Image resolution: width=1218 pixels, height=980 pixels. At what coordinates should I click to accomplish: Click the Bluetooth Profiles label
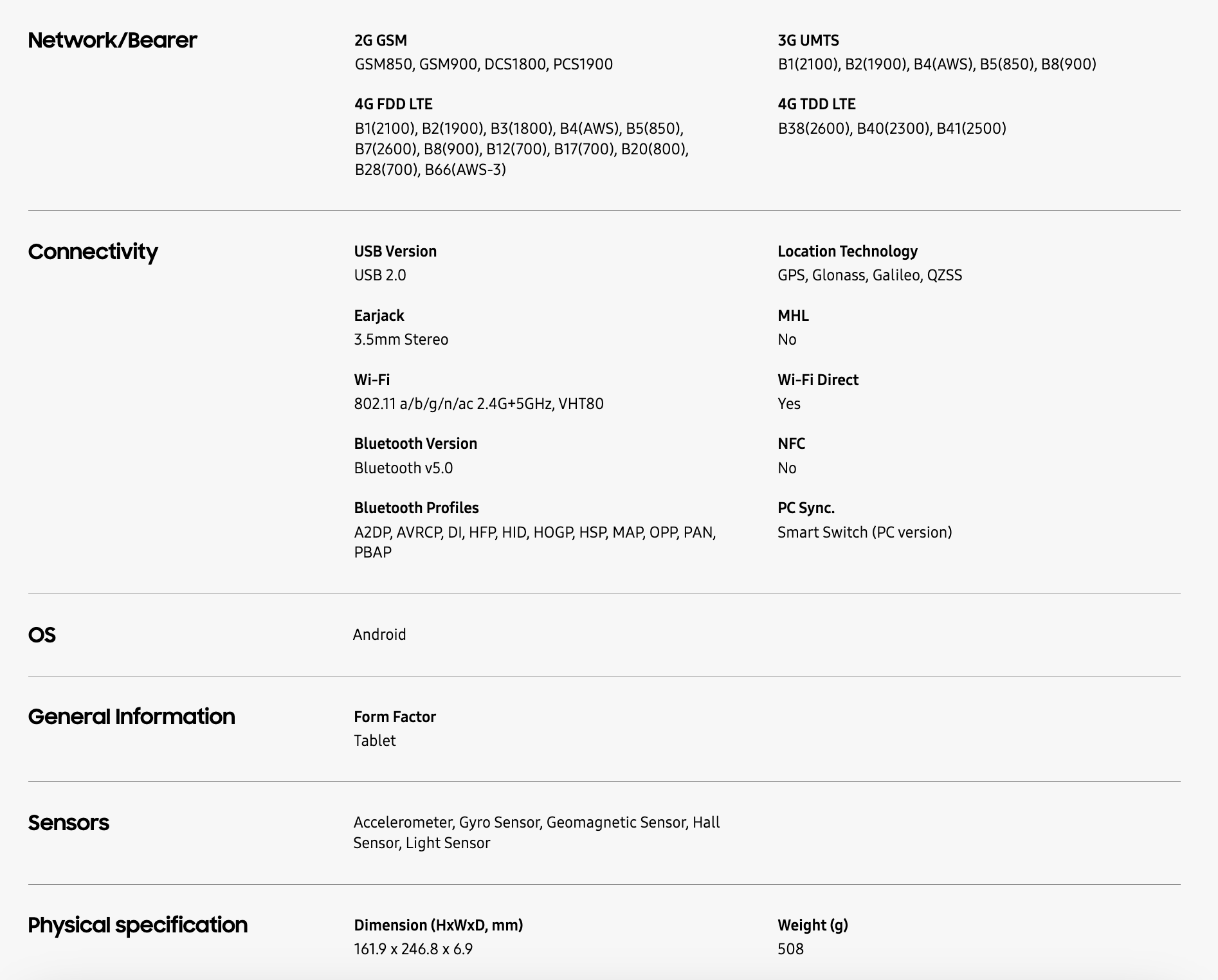coord(417,508)
